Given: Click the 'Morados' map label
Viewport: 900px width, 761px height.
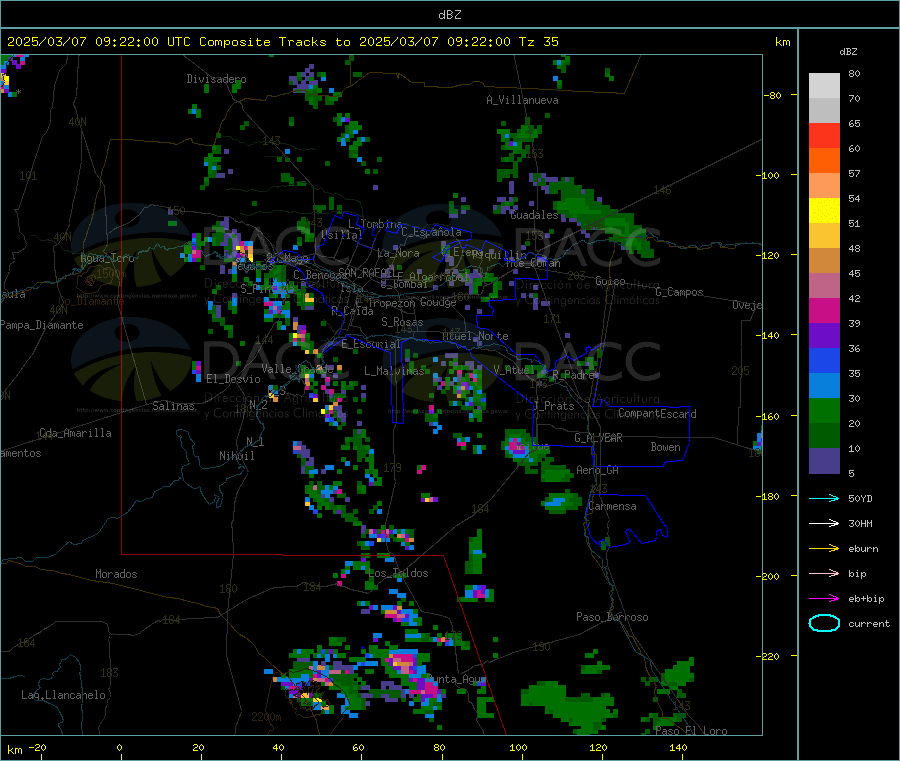Looking at the screenshot, I should 116,574.
